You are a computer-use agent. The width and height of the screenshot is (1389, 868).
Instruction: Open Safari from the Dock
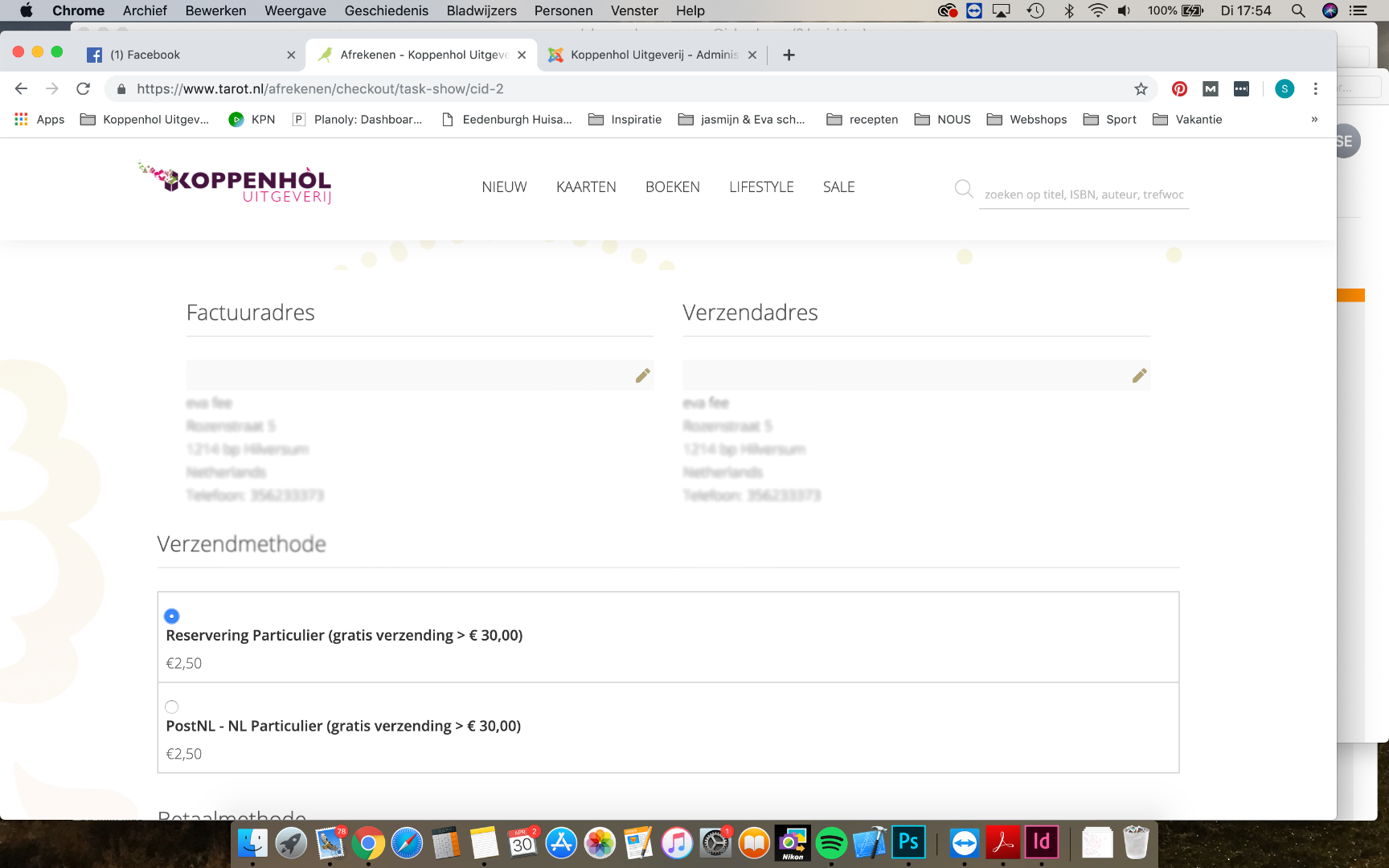(407, 843)
